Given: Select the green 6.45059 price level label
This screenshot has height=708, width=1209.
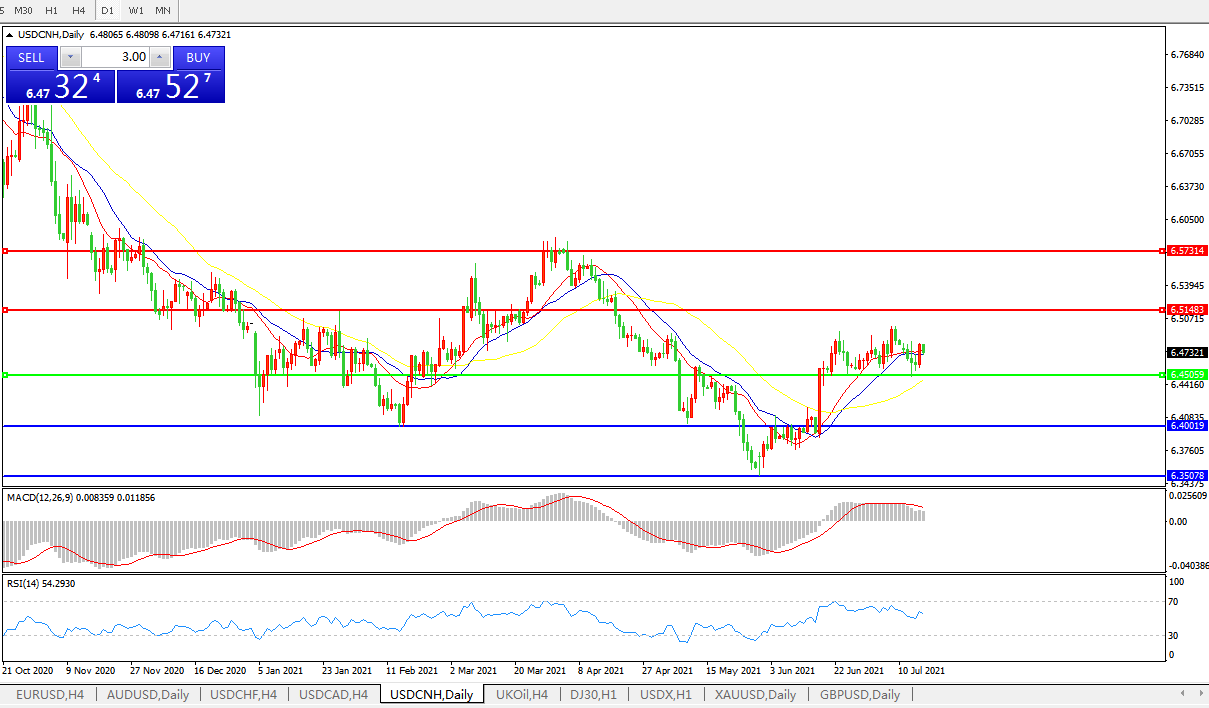Looking at the screenshot, I should pos(1187,374).
